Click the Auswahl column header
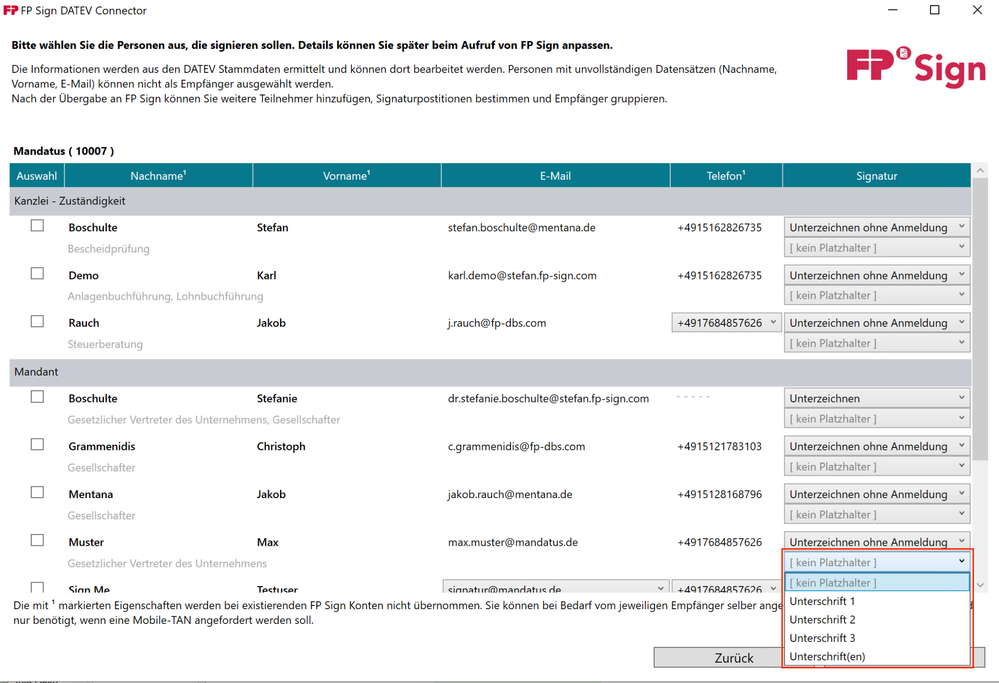Screen dimensions: 999x683 [x=37, y=176]
